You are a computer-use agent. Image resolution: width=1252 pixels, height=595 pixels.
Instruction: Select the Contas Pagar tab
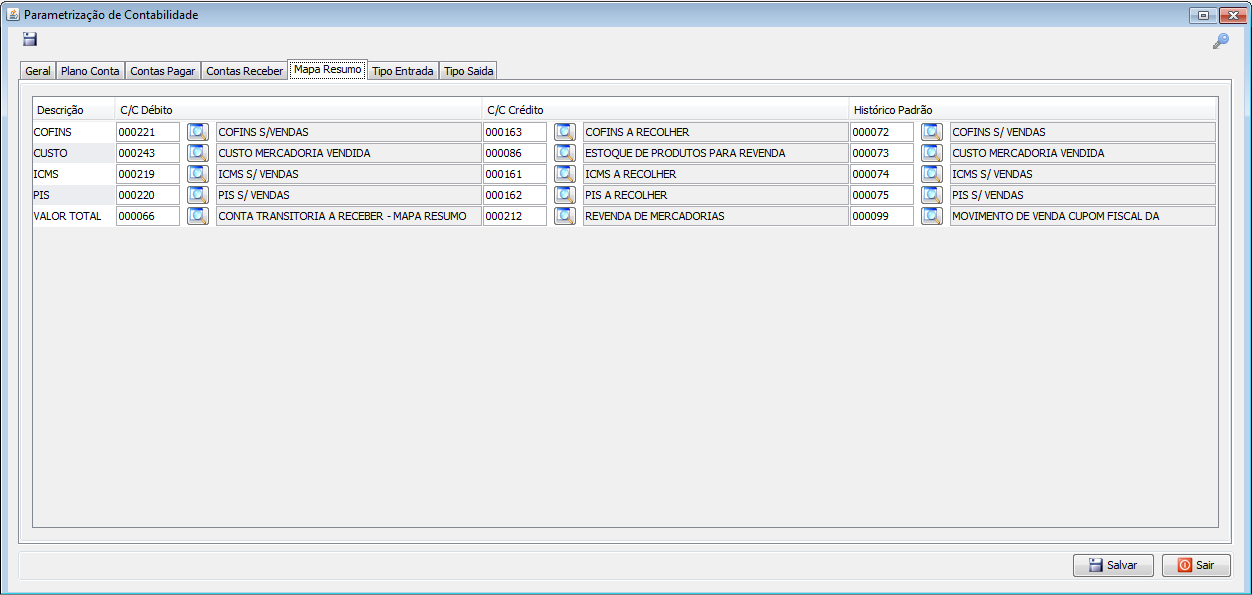tap(162, 71)
